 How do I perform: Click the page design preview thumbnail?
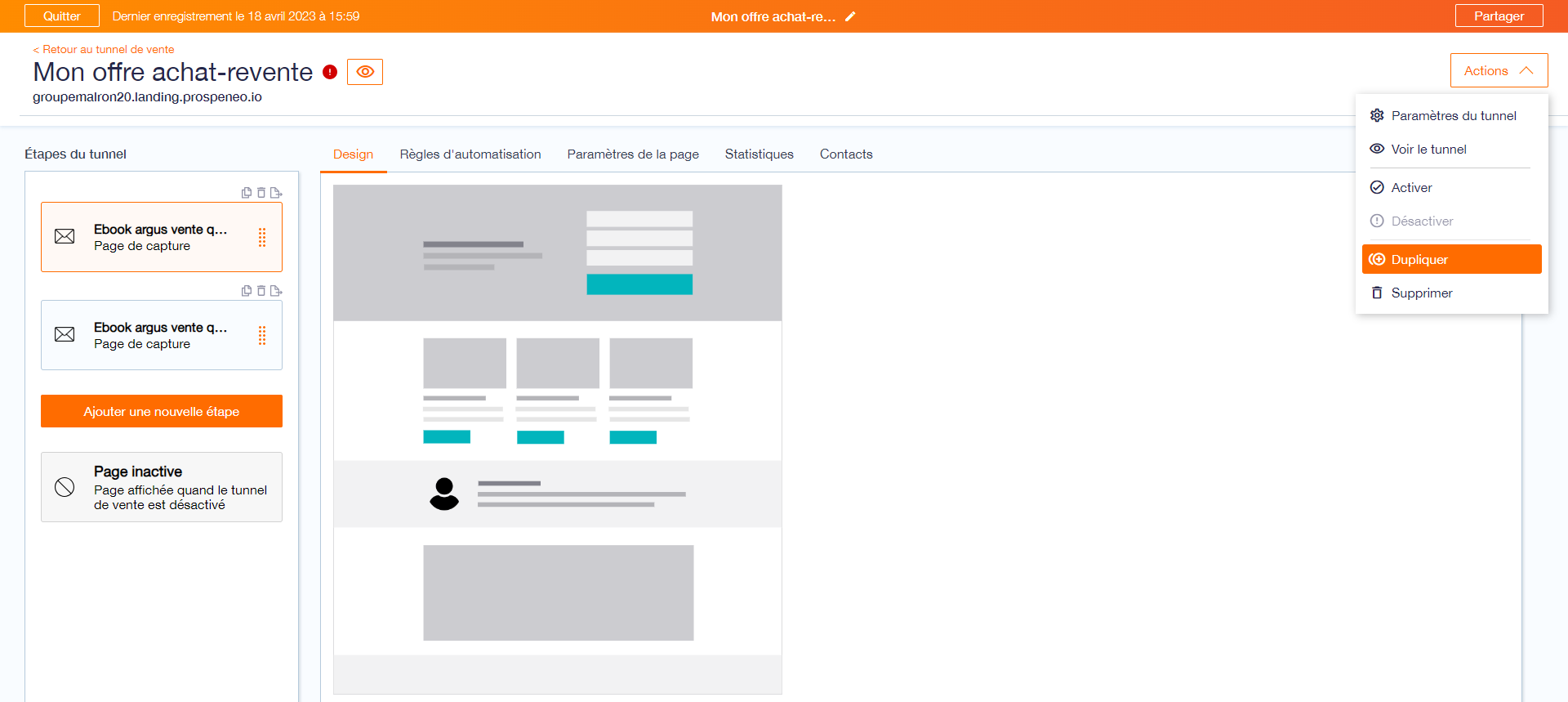[x=558, y=440]
